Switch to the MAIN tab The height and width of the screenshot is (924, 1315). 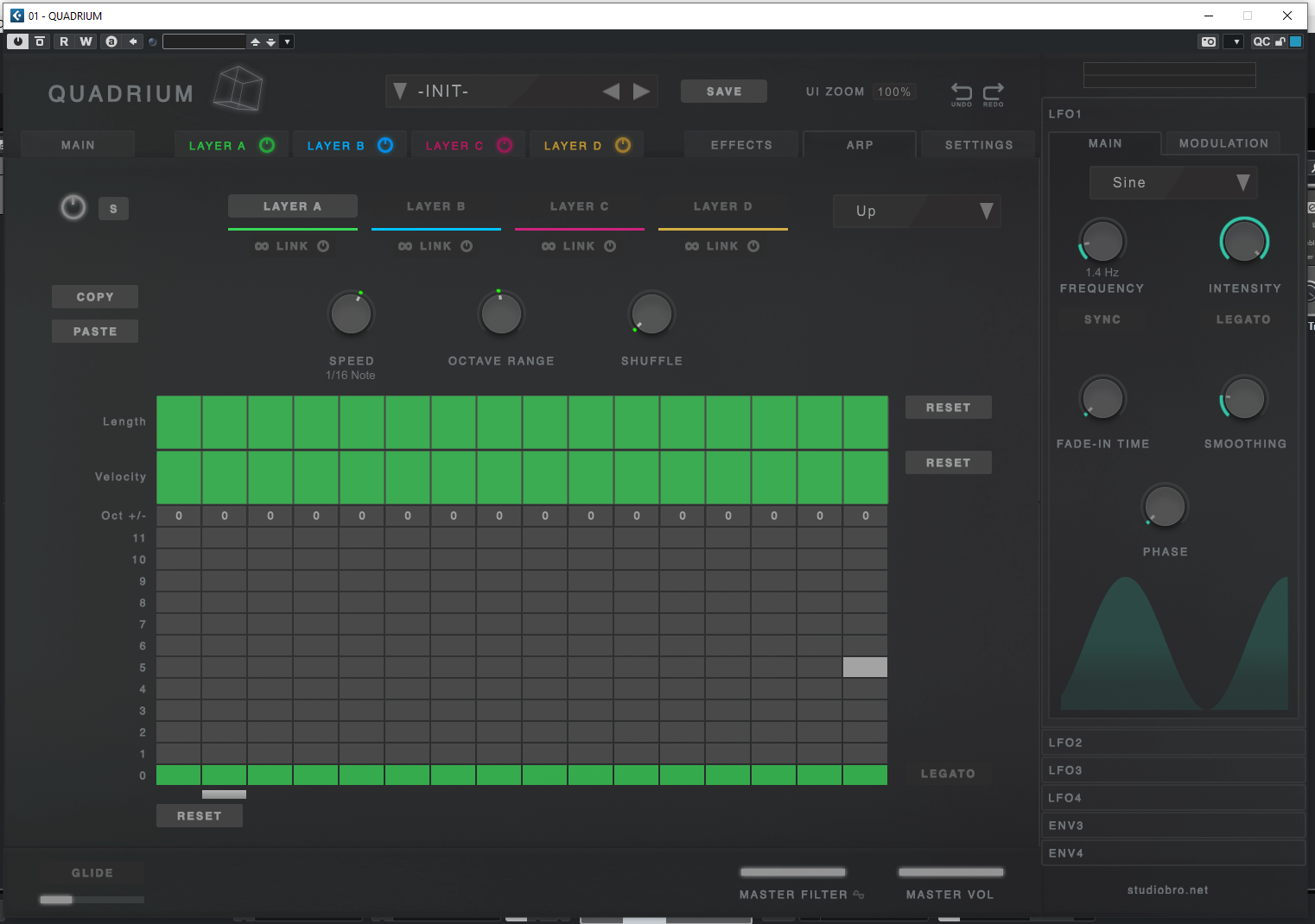click(78, 145)
